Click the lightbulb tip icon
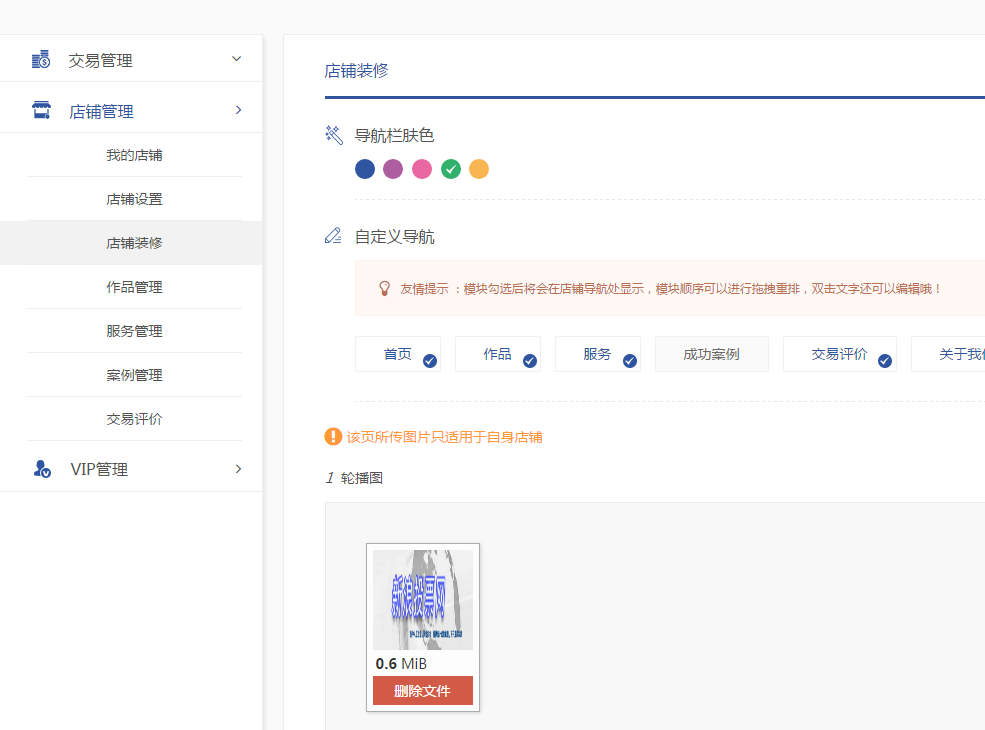985x730 pixels. click(x=384, y=288)
